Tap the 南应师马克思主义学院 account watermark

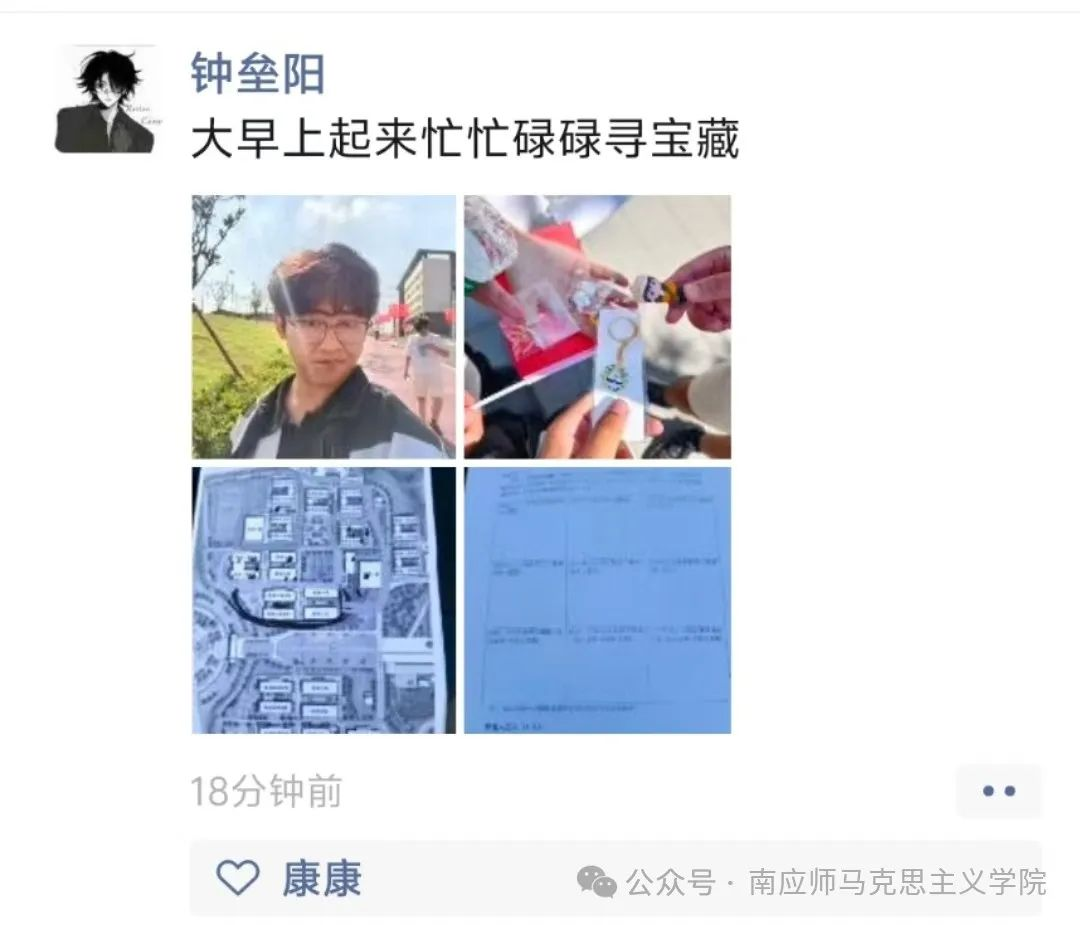[x=897, y=882]
